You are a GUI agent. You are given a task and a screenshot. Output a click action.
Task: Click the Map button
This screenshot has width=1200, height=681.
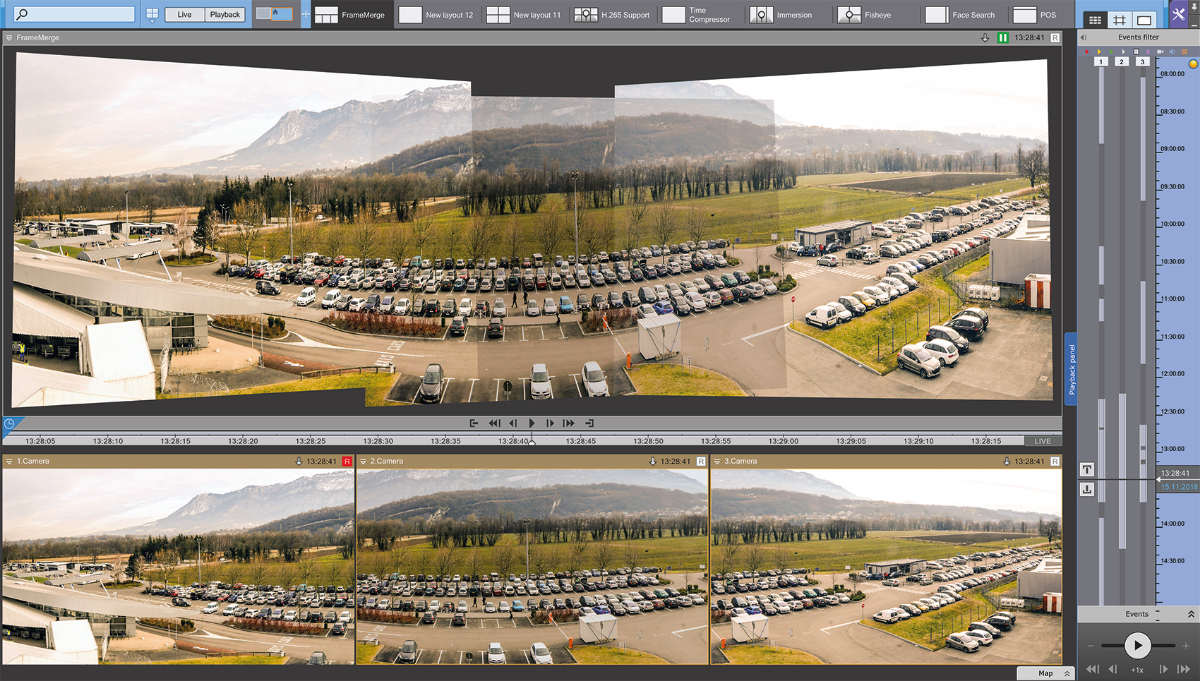tap(1045, 673)
